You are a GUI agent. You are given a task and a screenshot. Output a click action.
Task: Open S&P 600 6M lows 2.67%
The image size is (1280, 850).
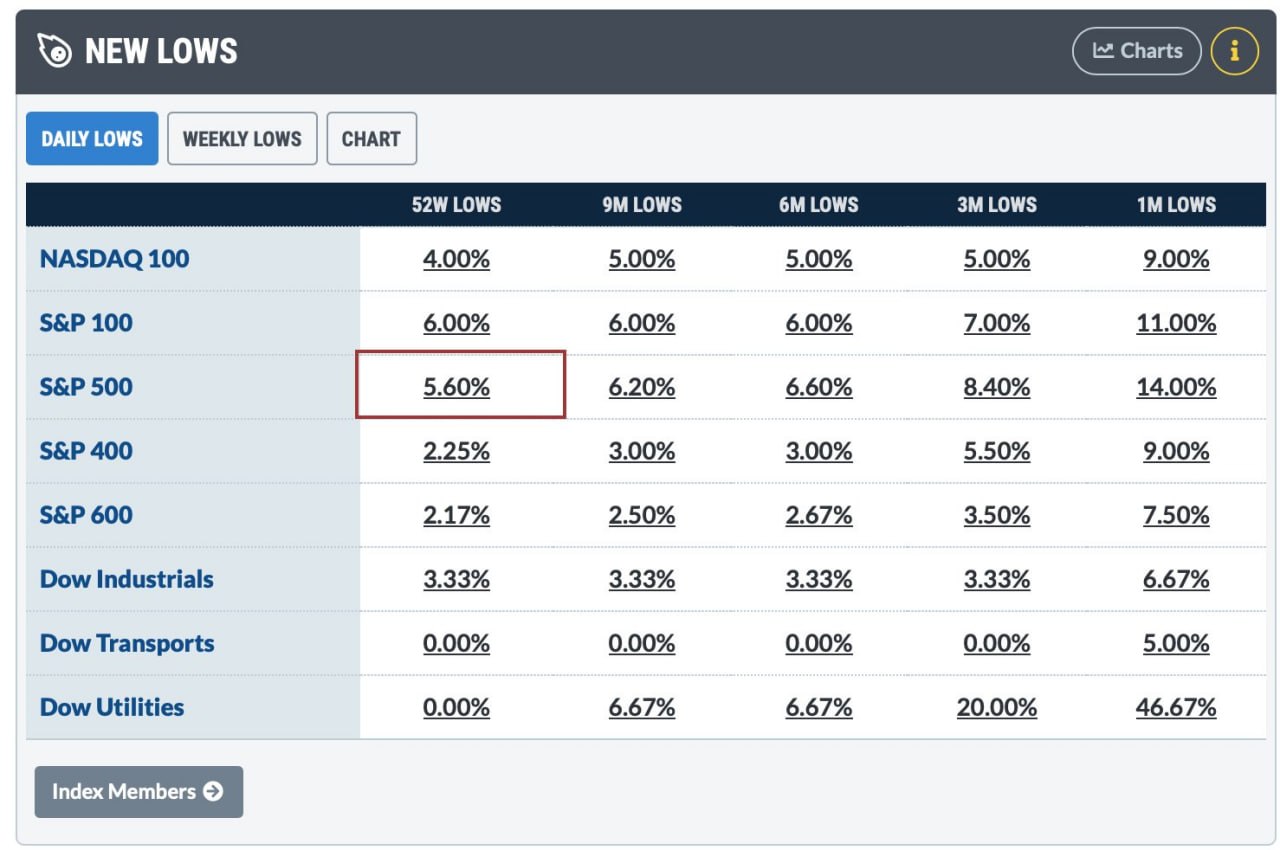[x=819, y=515]
